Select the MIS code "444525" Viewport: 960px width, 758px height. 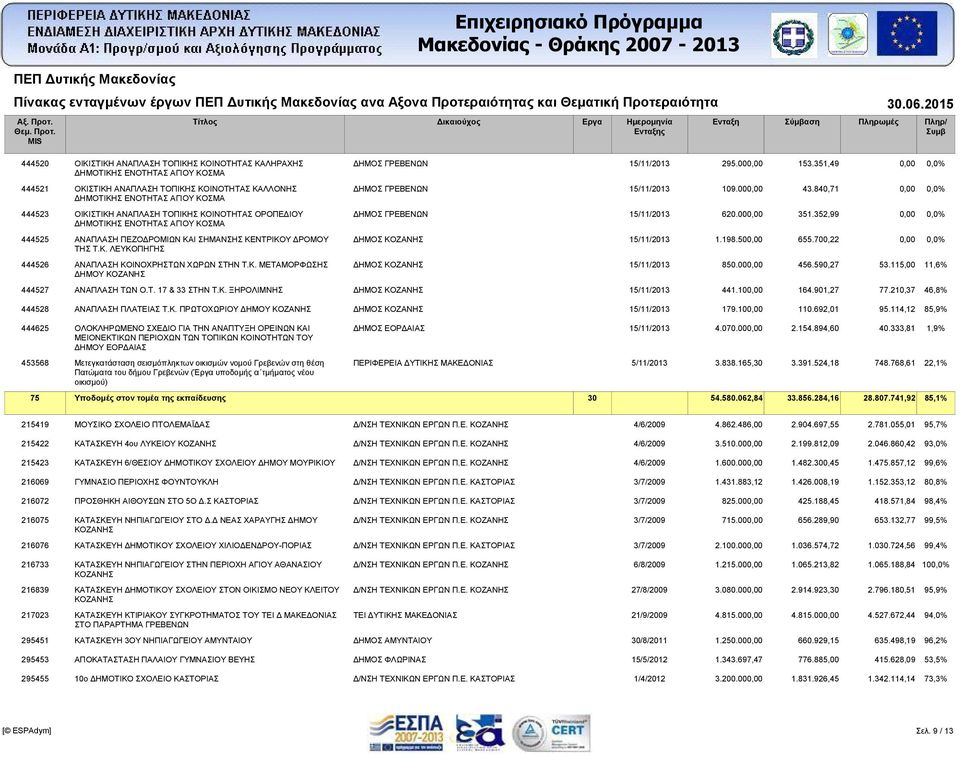(35, 240)
